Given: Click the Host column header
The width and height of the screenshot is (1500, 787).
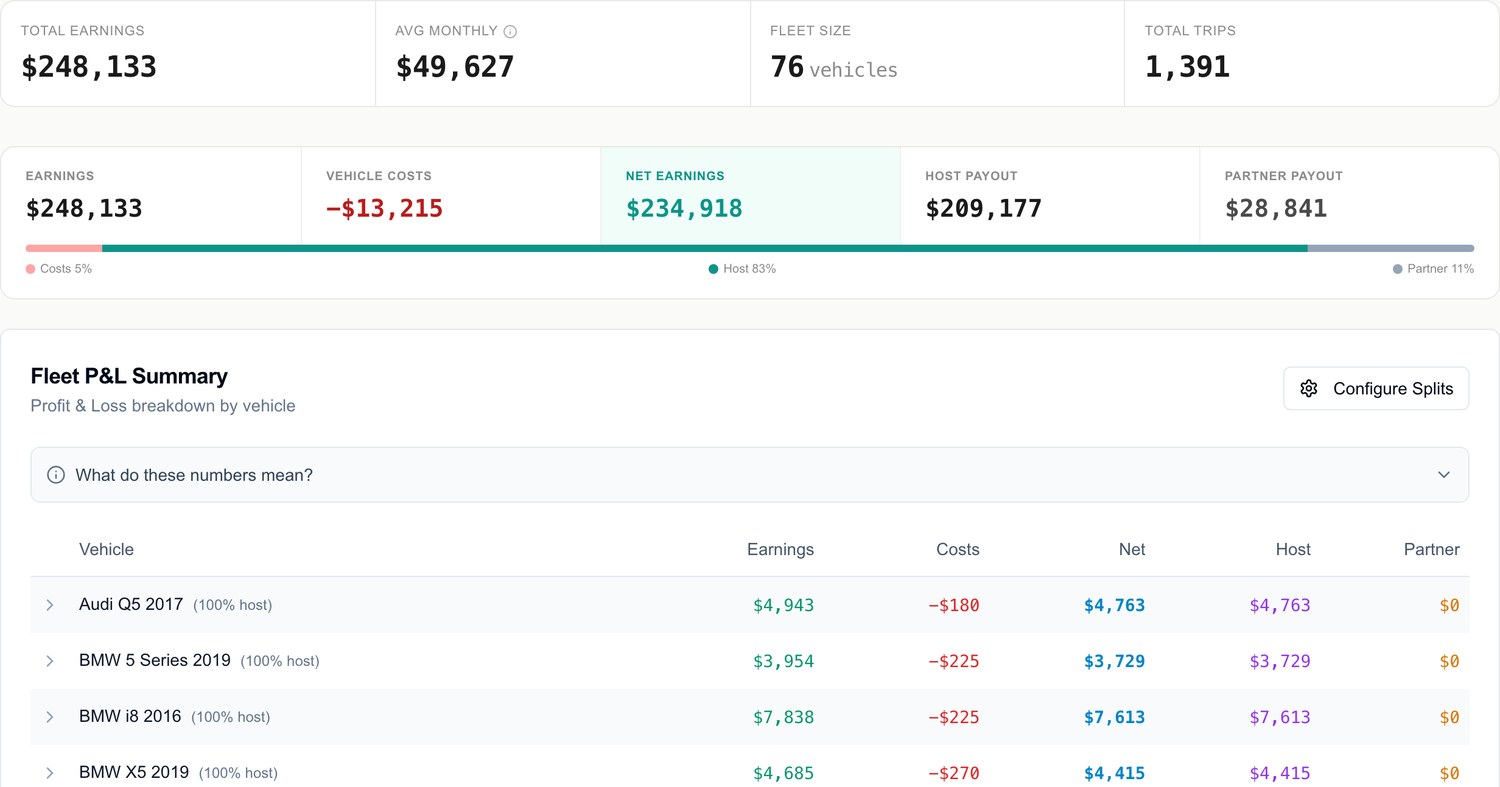Looking at the screenshot, I should pyautogui.click(x=1293, y=549).
